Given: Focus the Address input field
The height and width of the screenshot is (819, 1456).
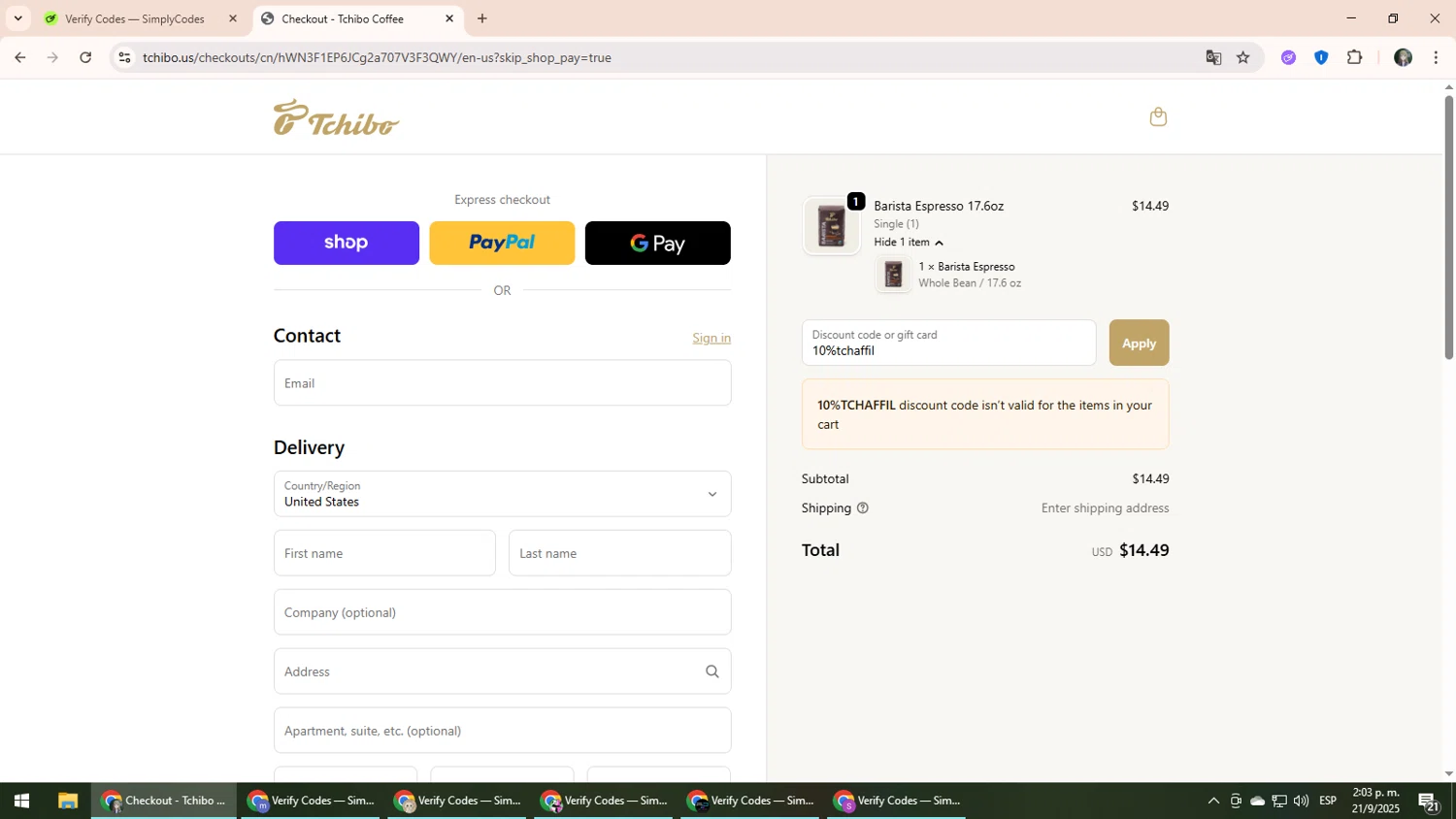Looking at the screenshot, I should point(502,672).
